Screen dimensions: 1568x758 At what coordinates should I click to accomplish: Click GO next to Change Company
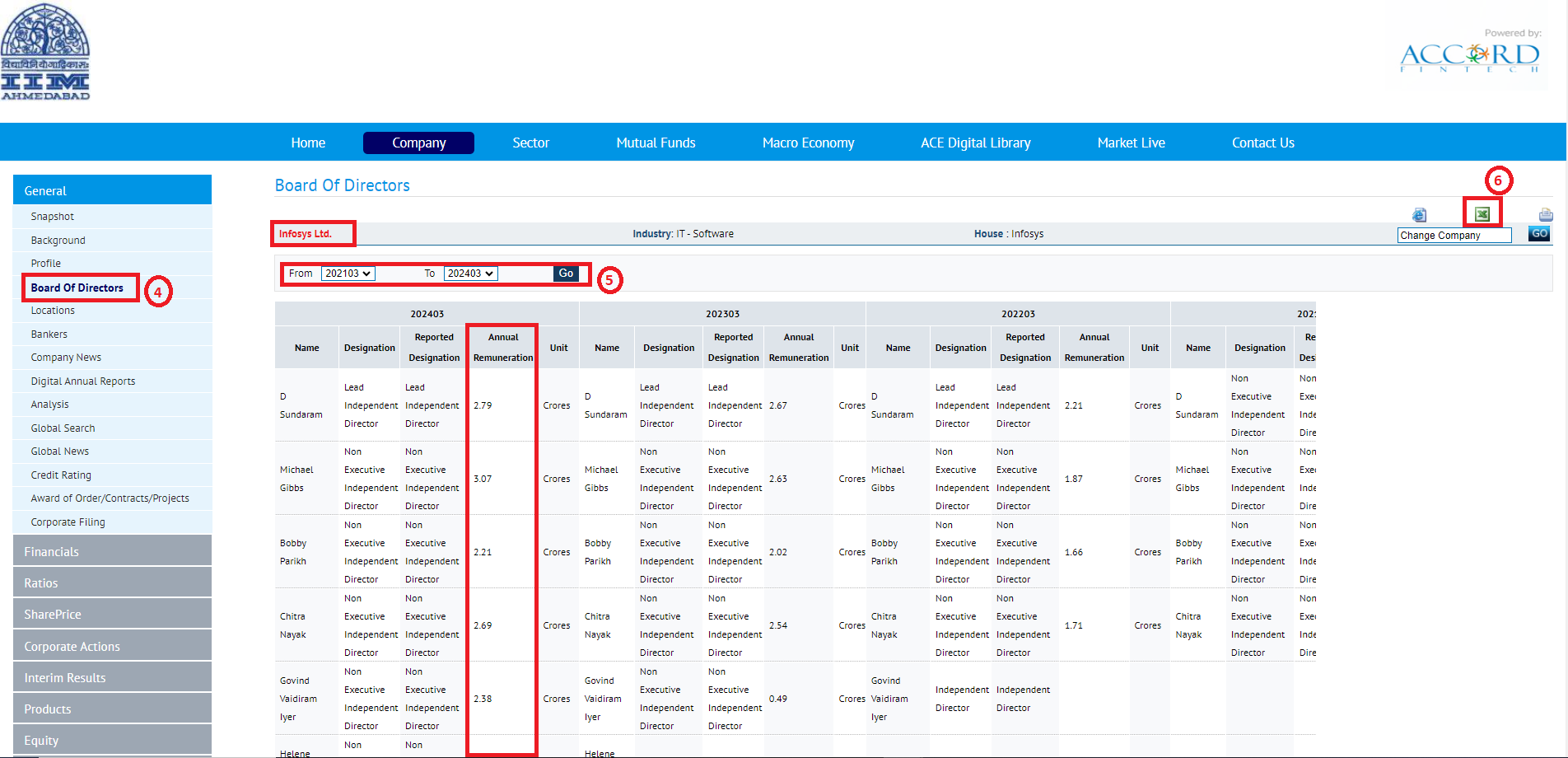1539,234
